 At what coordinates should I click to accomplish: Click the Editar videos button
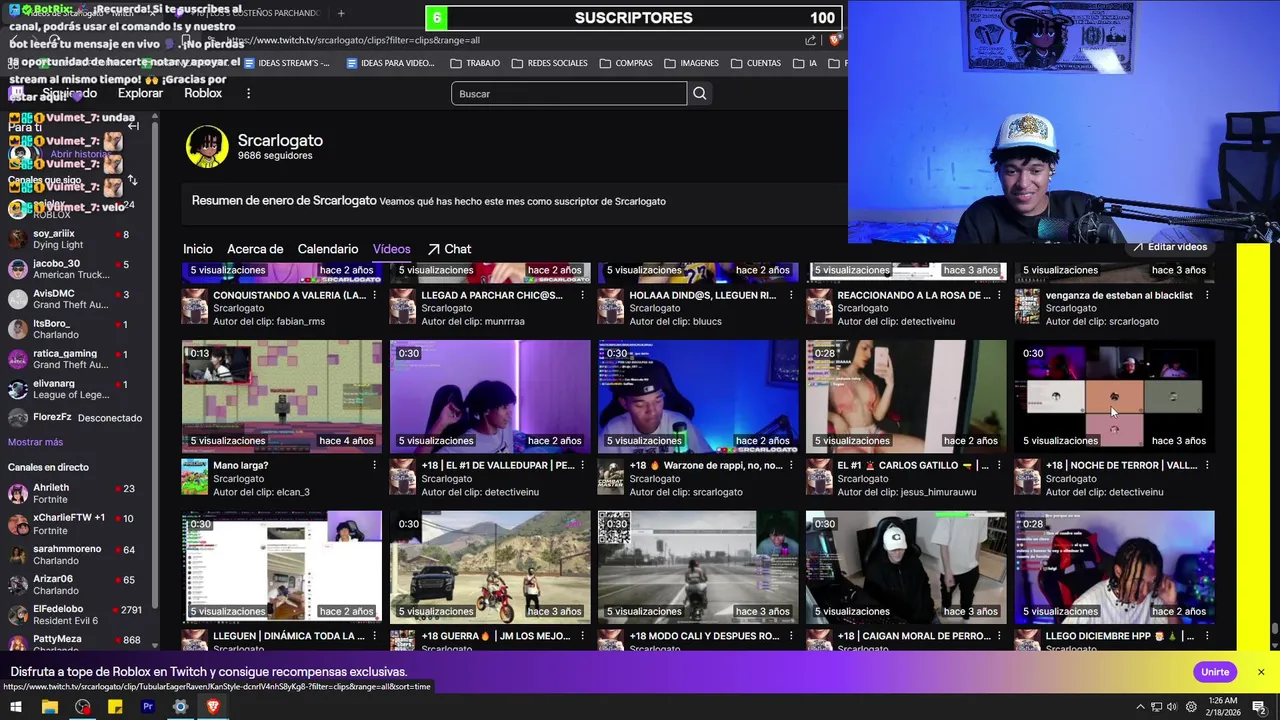1170,247
